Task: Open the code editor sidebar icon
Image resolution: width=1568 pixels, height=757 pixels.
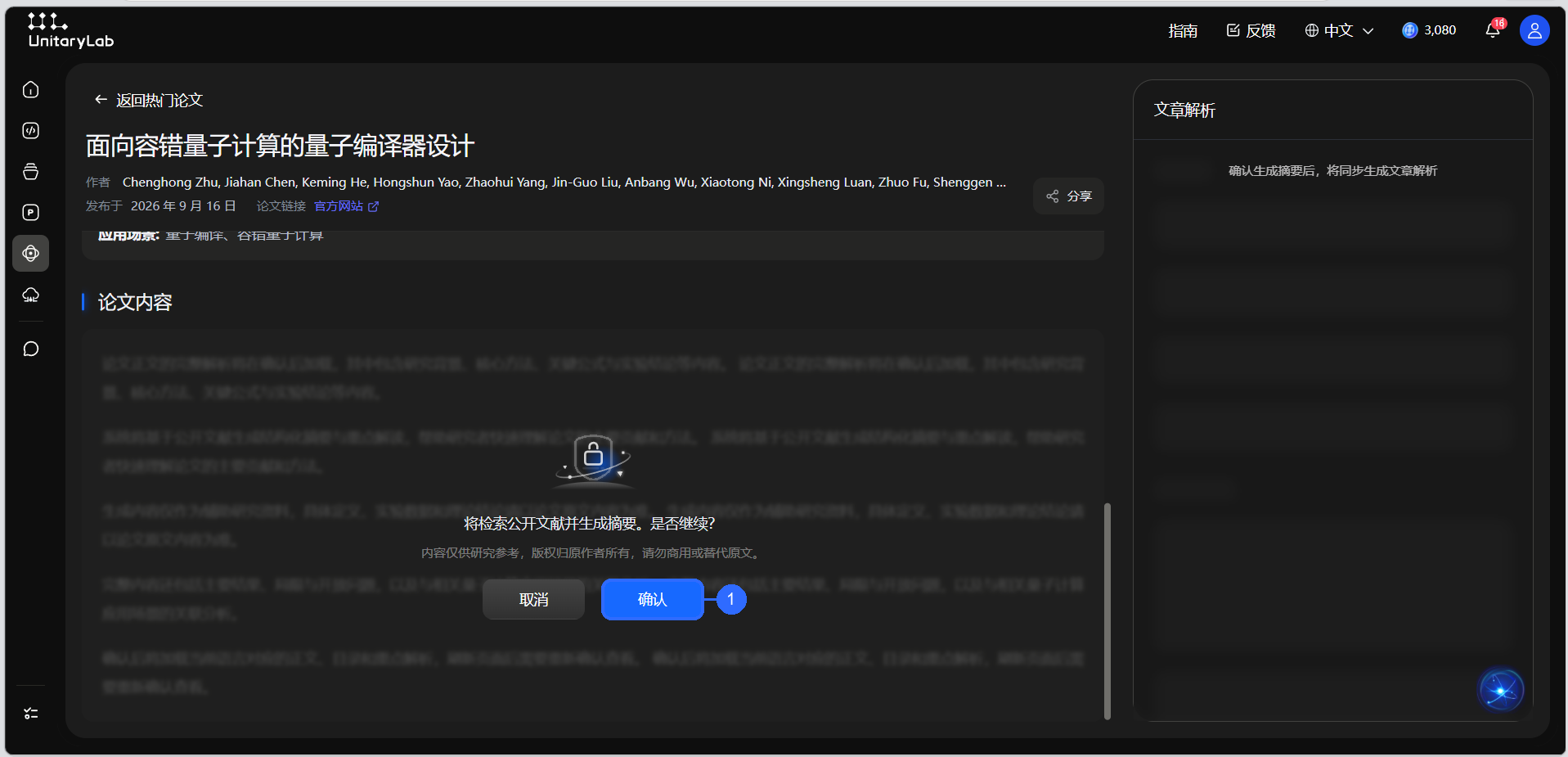Action: pos(31,130)
